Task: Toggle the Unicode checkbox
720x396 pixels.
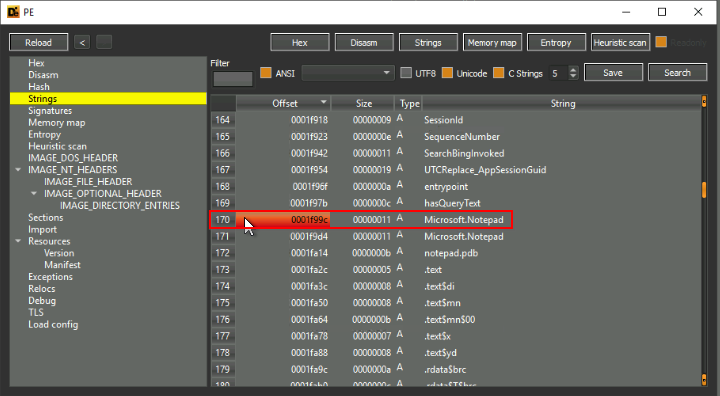Action: 447,73
